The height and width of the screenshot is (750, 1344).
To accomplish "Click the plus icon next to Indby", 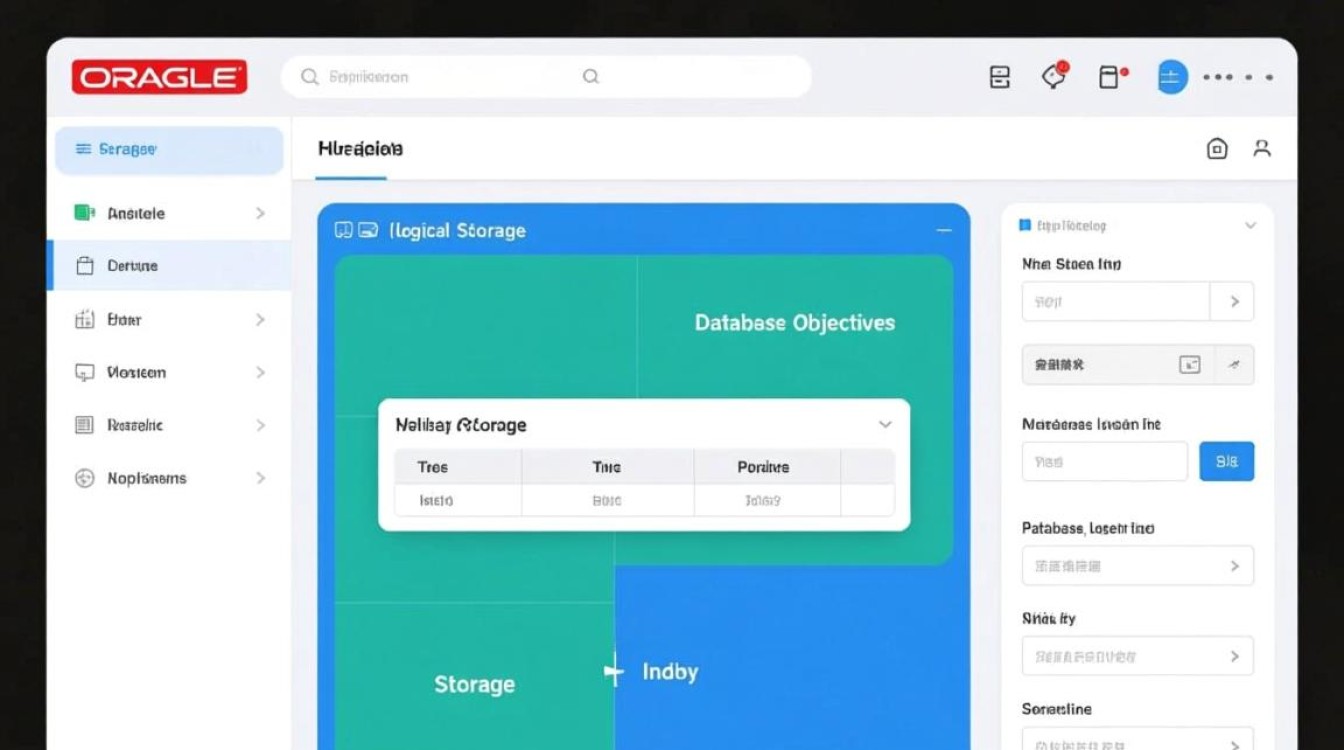I will (x=614, y=671).
